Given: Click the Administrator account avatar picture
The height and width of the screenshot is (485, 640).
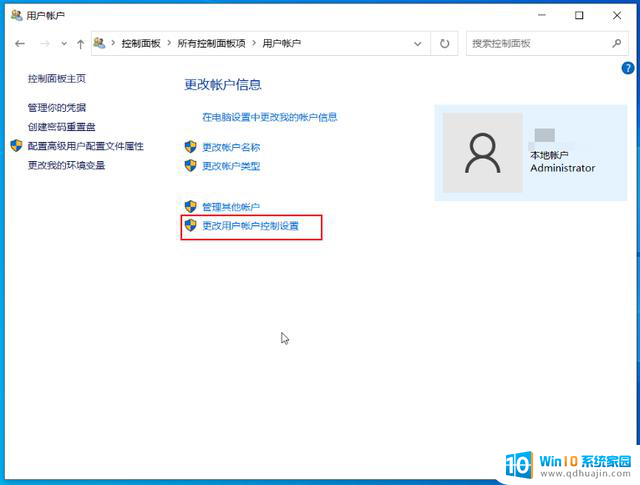Looking at the screenshot, I should (483, 153).
